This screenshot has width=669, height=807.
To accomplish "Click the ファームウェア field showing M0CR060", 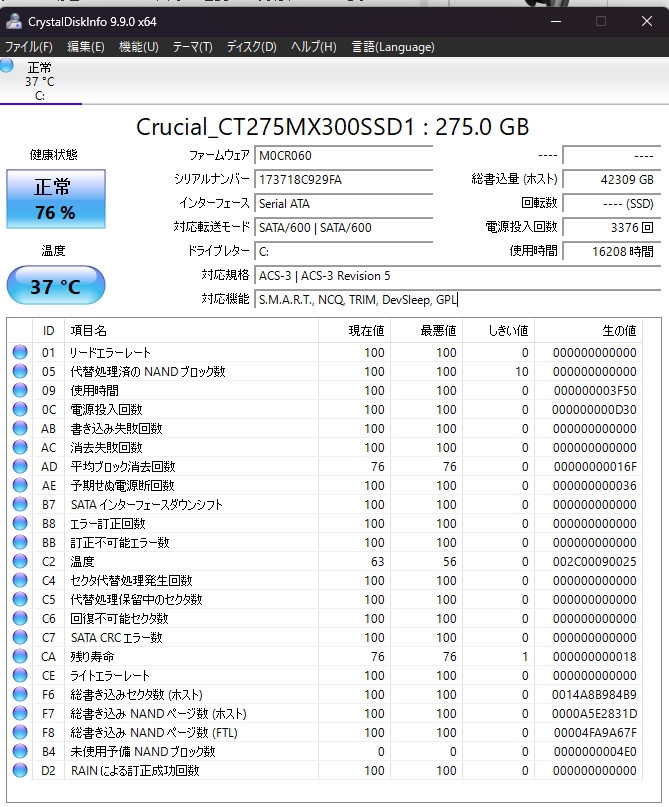I will coord(344,155).
